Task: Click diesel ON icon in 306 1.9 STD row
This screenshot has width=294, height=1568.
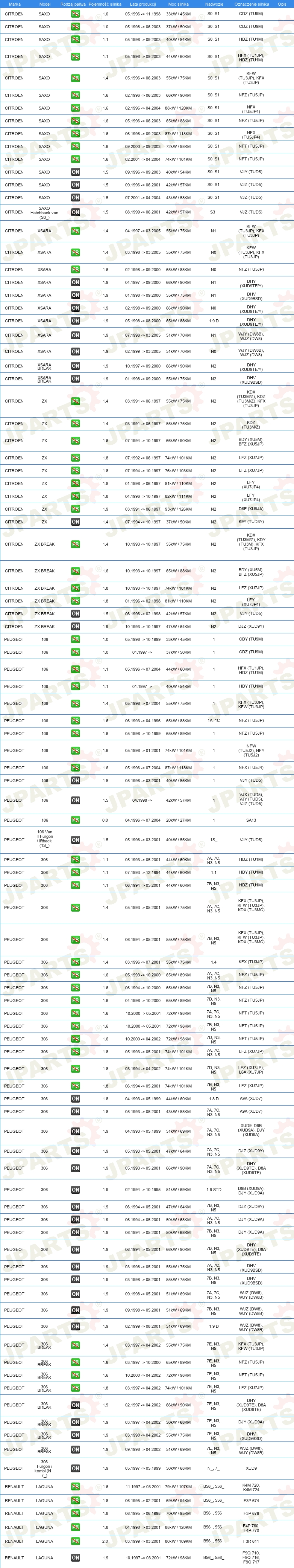Action: click(x=75, y=1190)
